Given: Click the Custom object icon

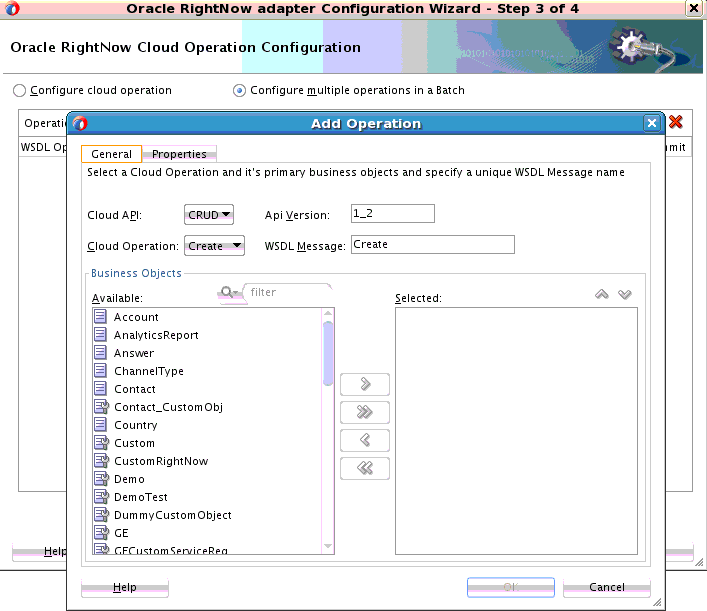Looking at the screenshot, I should [101, 443].
